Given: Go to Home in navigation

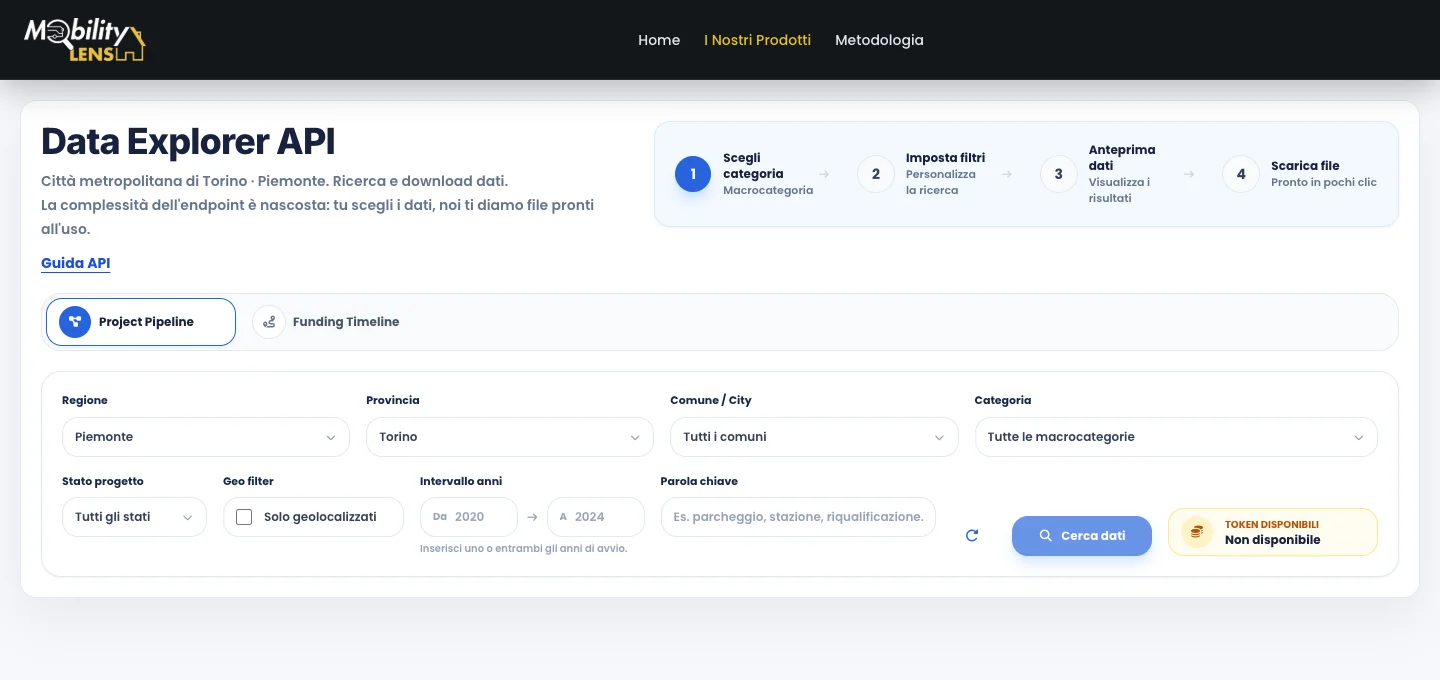Looking at the screenshot, I should 659,40.
